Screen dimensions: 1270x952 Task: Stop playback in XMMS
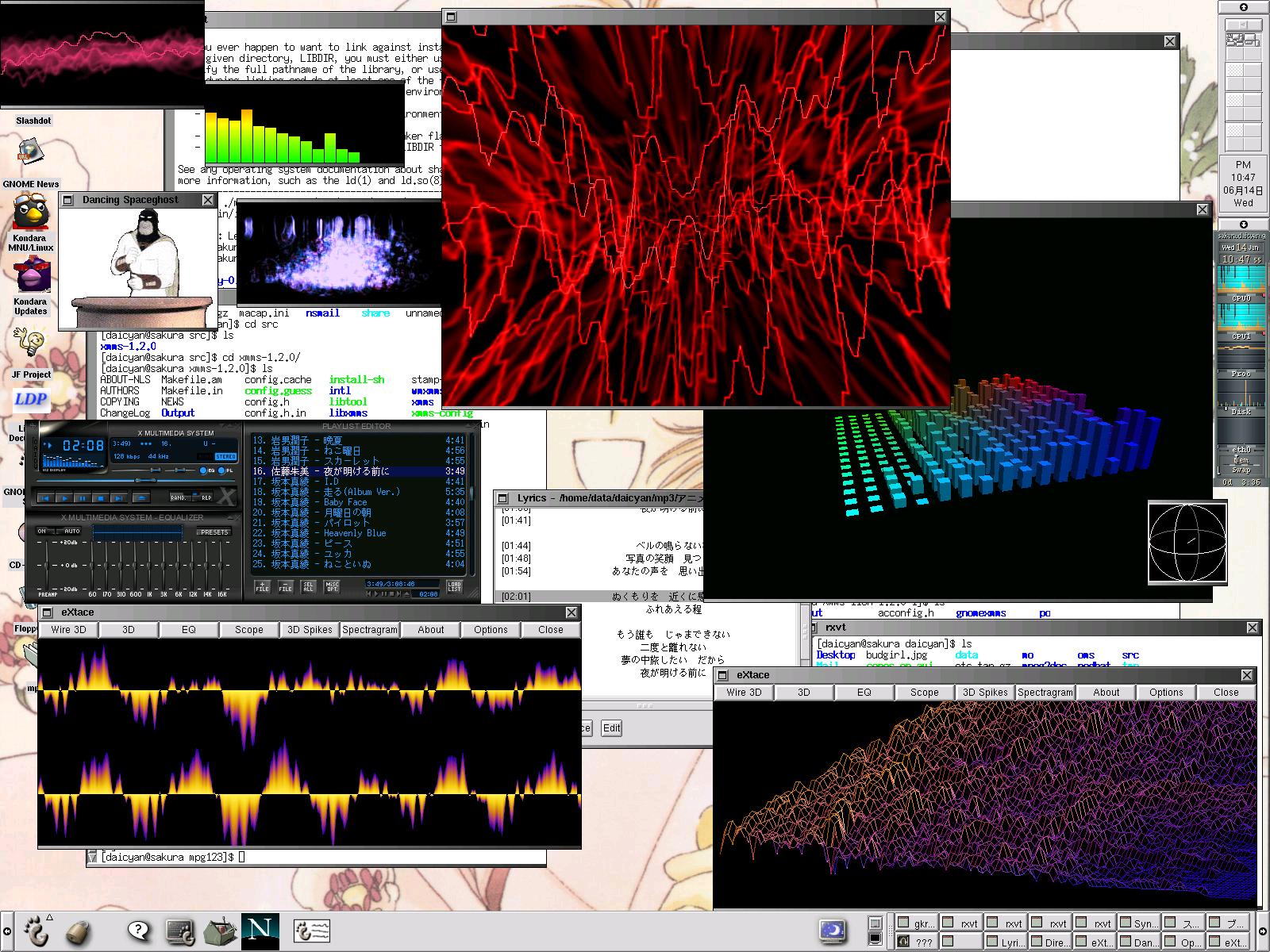[101, 497]
